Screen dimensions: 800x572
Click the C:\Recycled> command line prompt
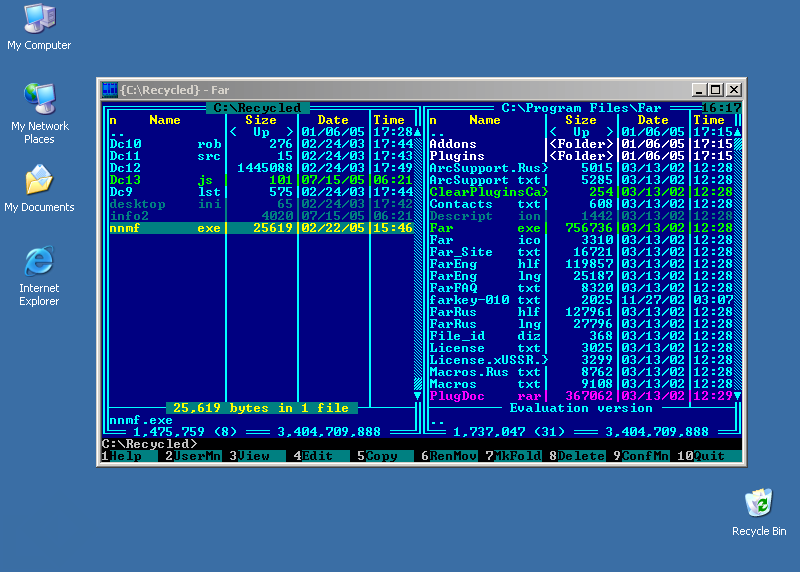tap(149, 444)
